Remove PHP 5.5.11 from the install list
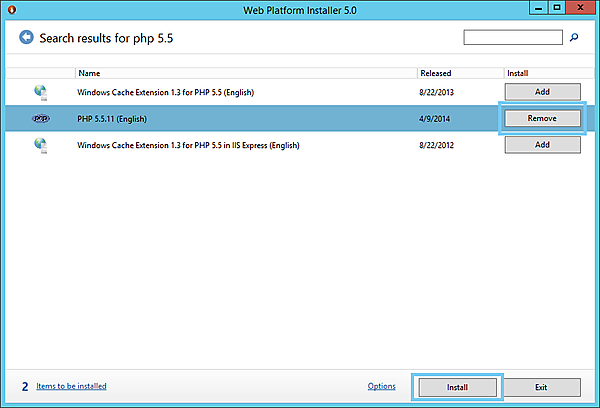Viewport: 600px width, 408px height. point(542,118)
